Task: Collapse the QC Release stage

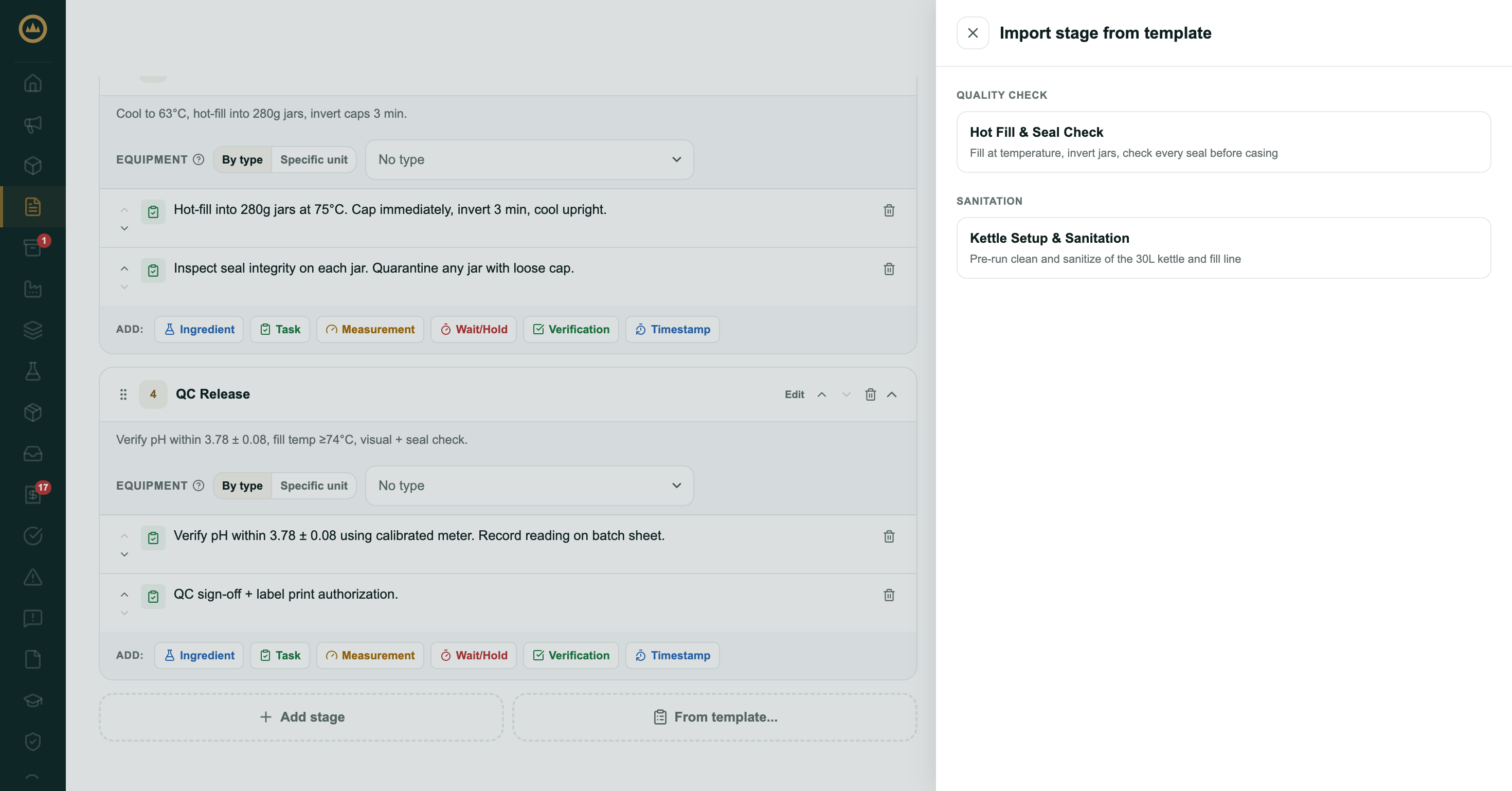Action: tap(892, 394)
